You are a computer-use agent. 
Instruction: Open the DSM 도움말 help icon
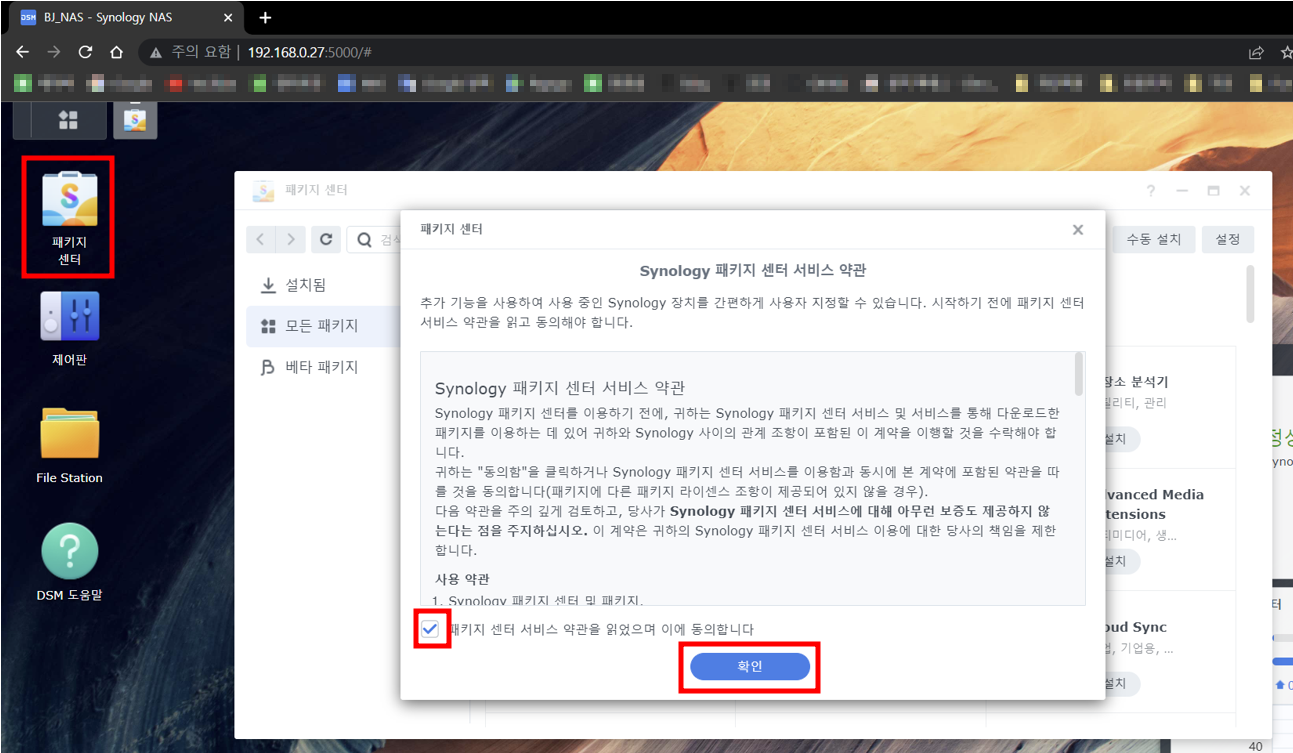[x=69, y=563]
